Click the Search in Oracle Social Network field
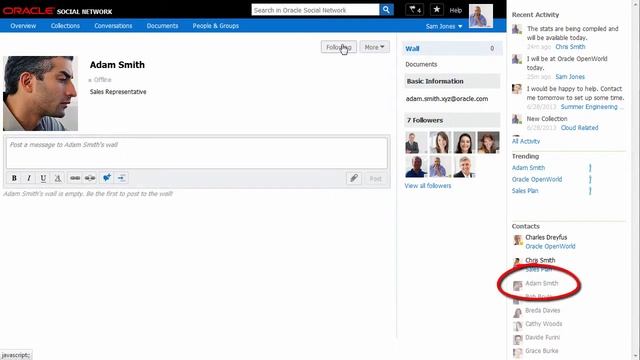This screenshot has height=360, width=640. [x=315, y=10]
